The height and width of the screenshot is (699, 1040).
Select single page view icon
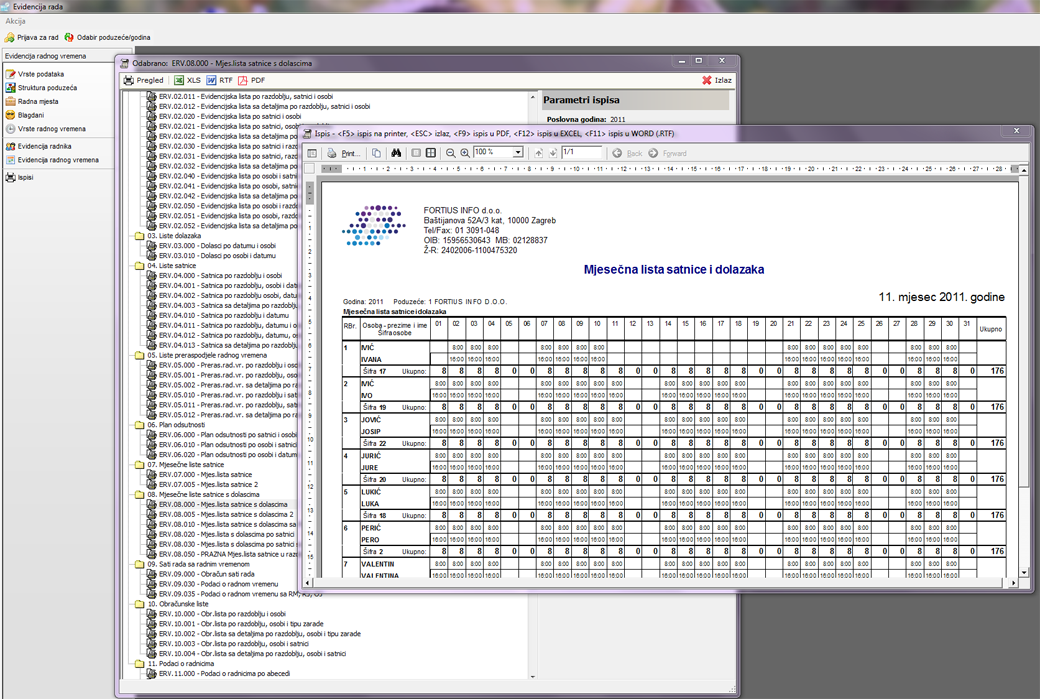point(416,153)
